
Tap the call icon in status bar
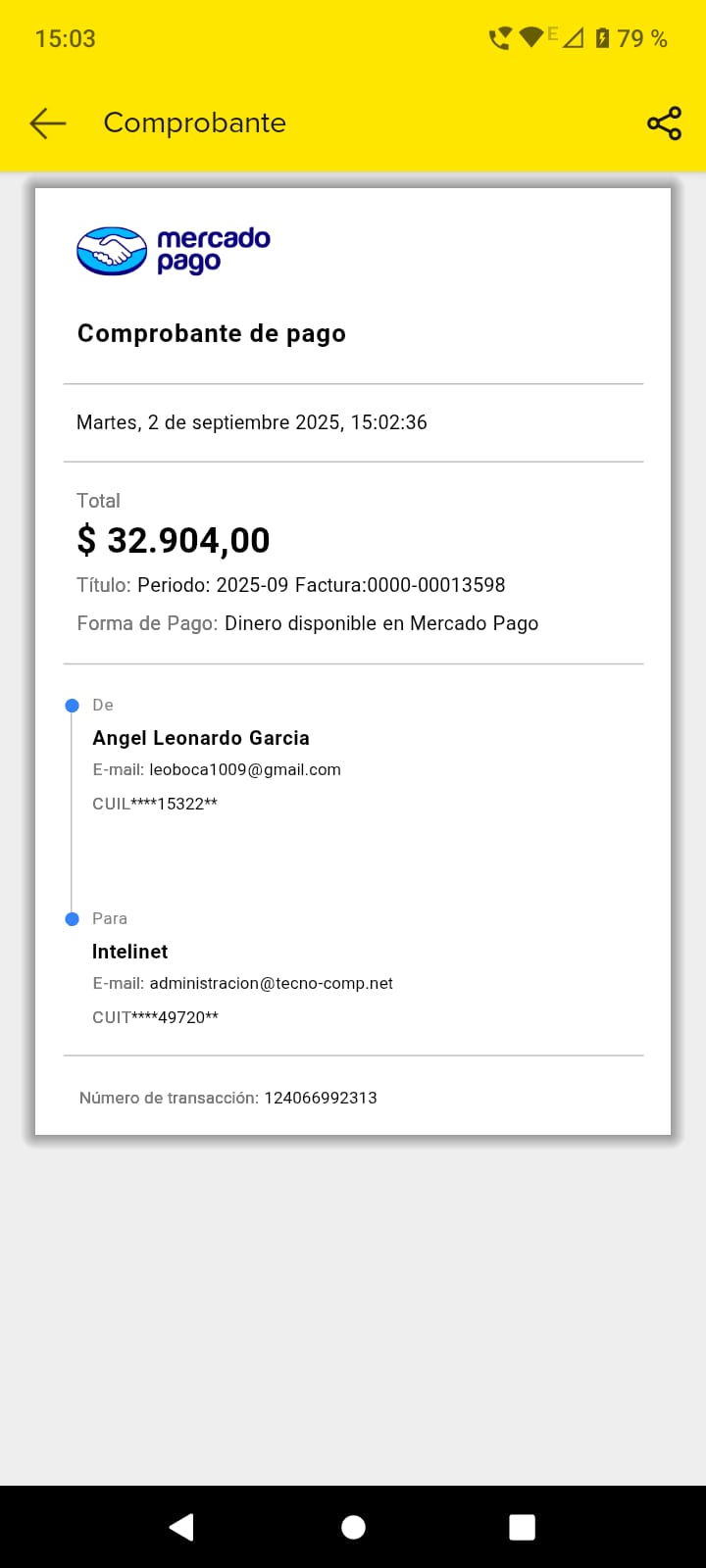(x=500, y=38)
